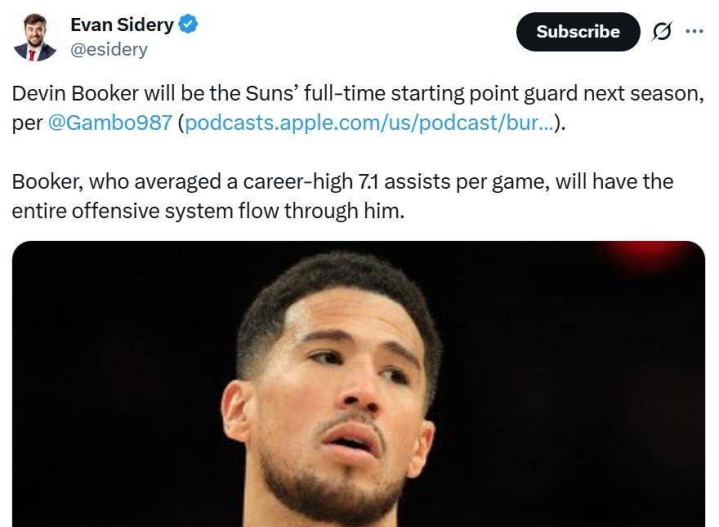Click the "Devin Booker" name starting the tweet
719x527 pixels.
coord(66,95)
